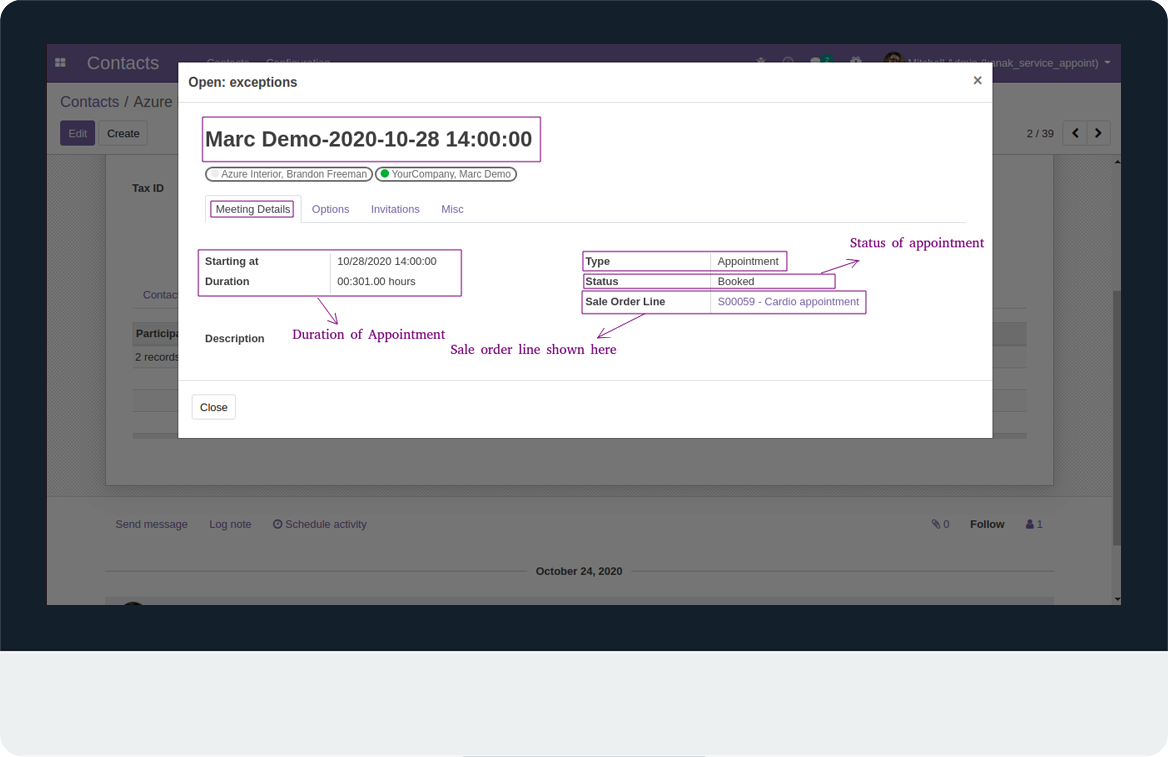Go to next record arrow
Screen dimensions: 1168x757
pyautogui.click(x=1099, y=133)
